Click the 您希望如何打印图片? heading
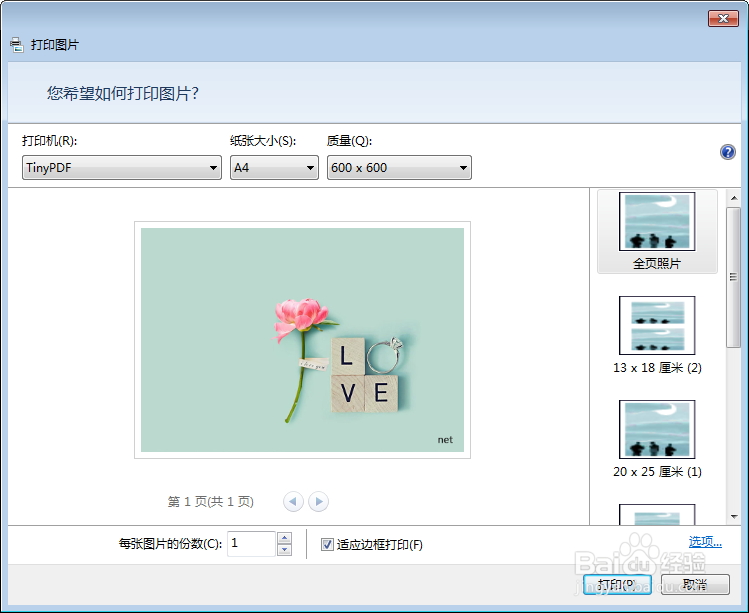Image resolution: width=749 pixels, height=613 pixels. pyautogui.click(x=123, y=93)
